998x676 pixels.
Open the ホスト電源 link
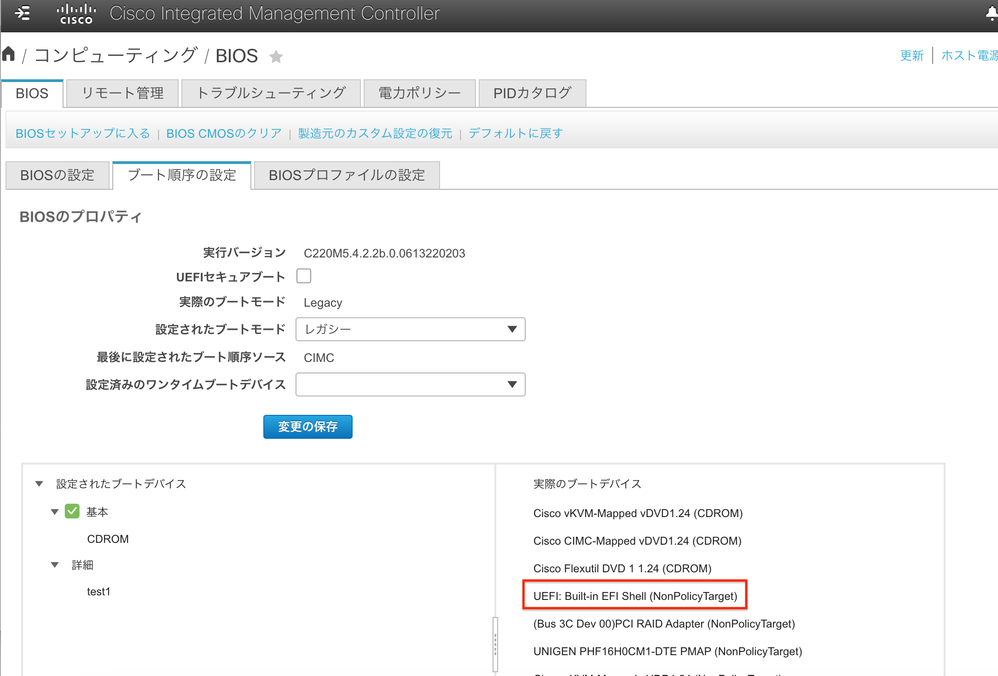coord(969,55)
